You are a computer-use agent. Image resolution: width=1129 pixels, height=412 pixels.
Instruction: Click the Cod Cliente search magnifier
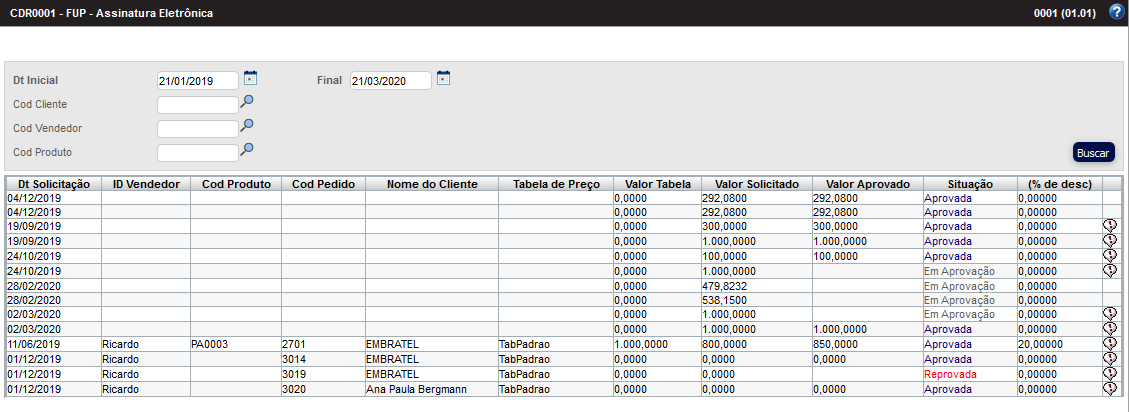coord(247,102)
